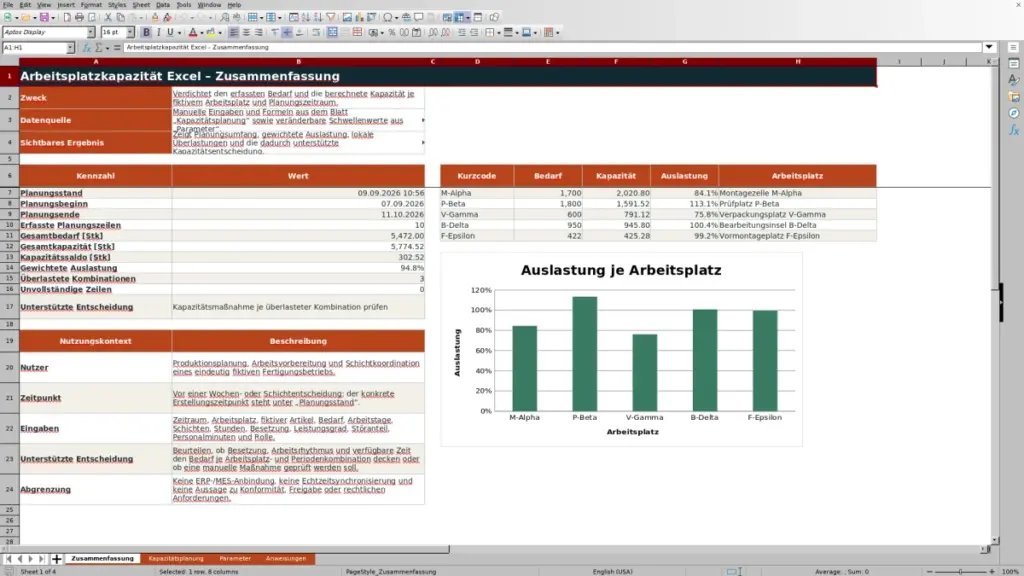Image resolution: width=1024 pixels, height=576 pixels.
Task: Open the sidebar Gallery icon
Action: (1014, 97)
